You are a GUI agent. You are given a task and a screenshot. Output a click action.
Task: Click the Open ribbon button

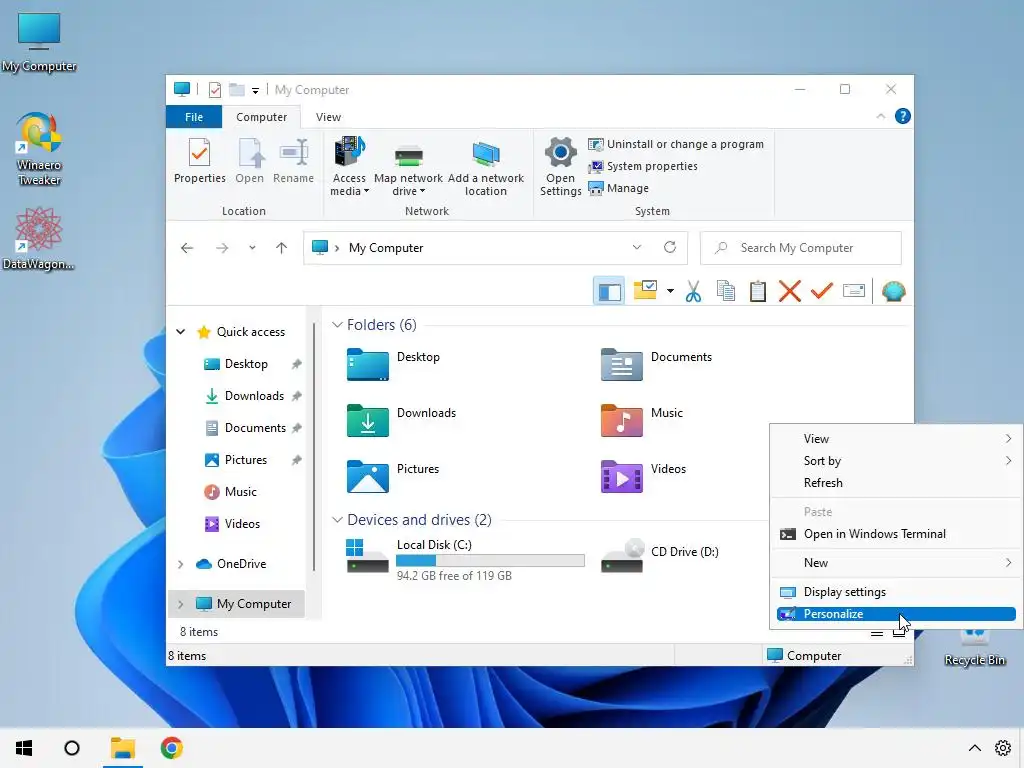pos(249,161)
